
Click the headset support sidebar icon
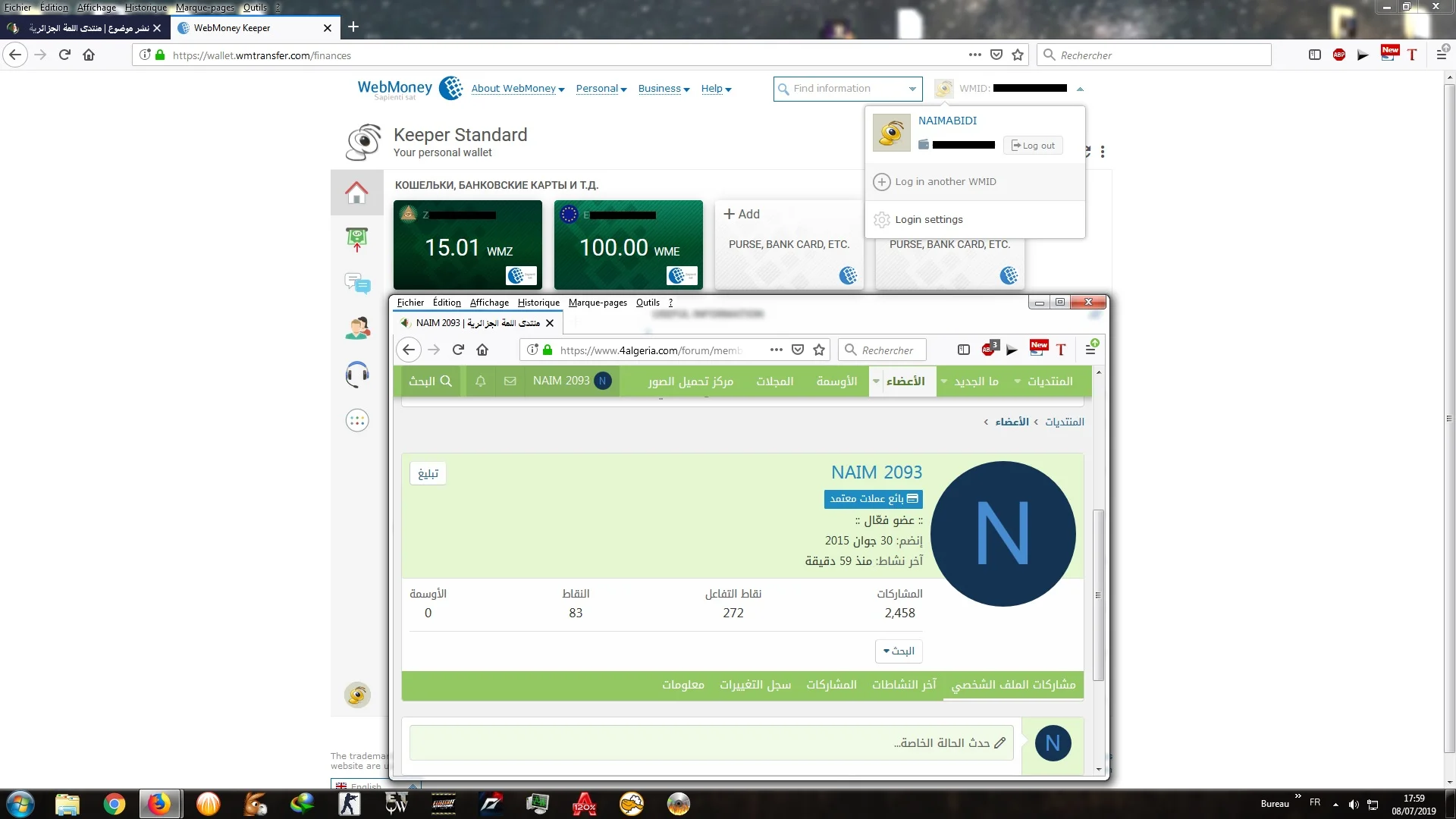[x=357, y=374]
